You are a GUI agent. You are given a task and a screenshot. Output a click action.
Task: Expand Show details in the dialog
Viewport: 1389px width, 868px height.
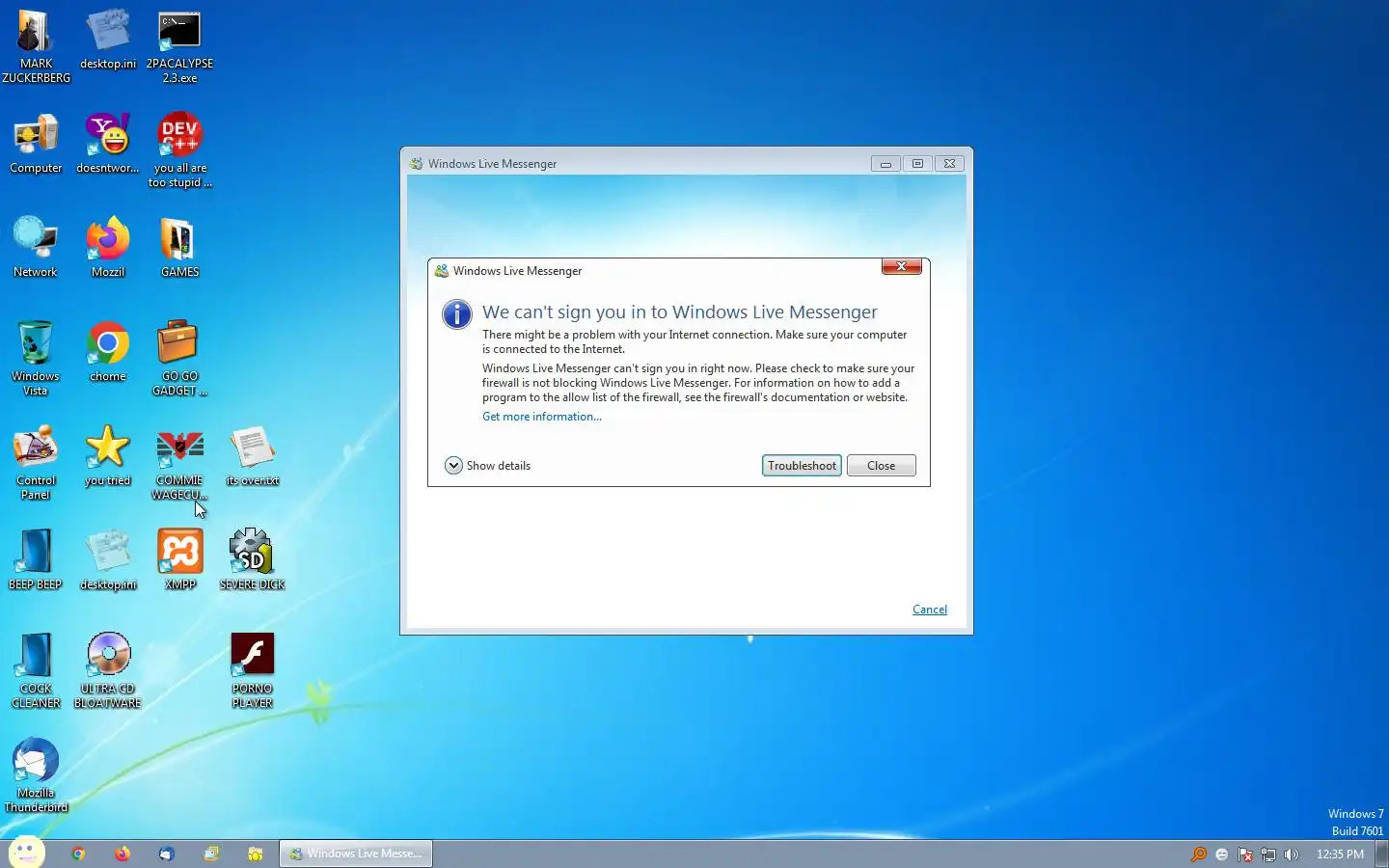point(488,466)
